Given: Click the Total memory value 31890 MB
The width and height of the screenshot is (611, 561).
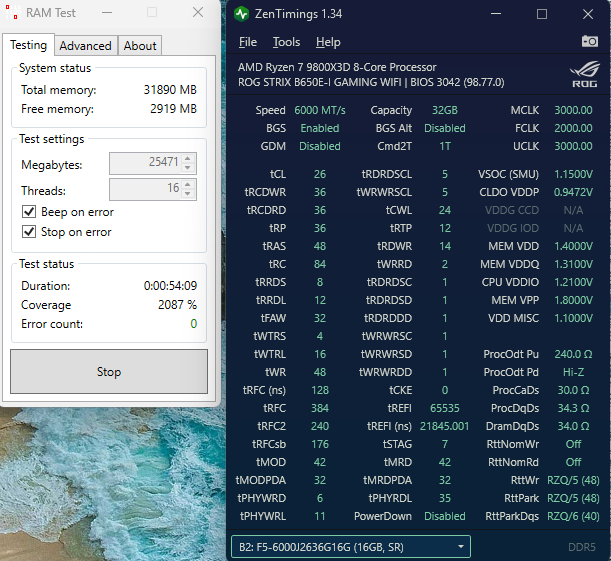Looking at the screenshot, I should click(x=170, y=90).
